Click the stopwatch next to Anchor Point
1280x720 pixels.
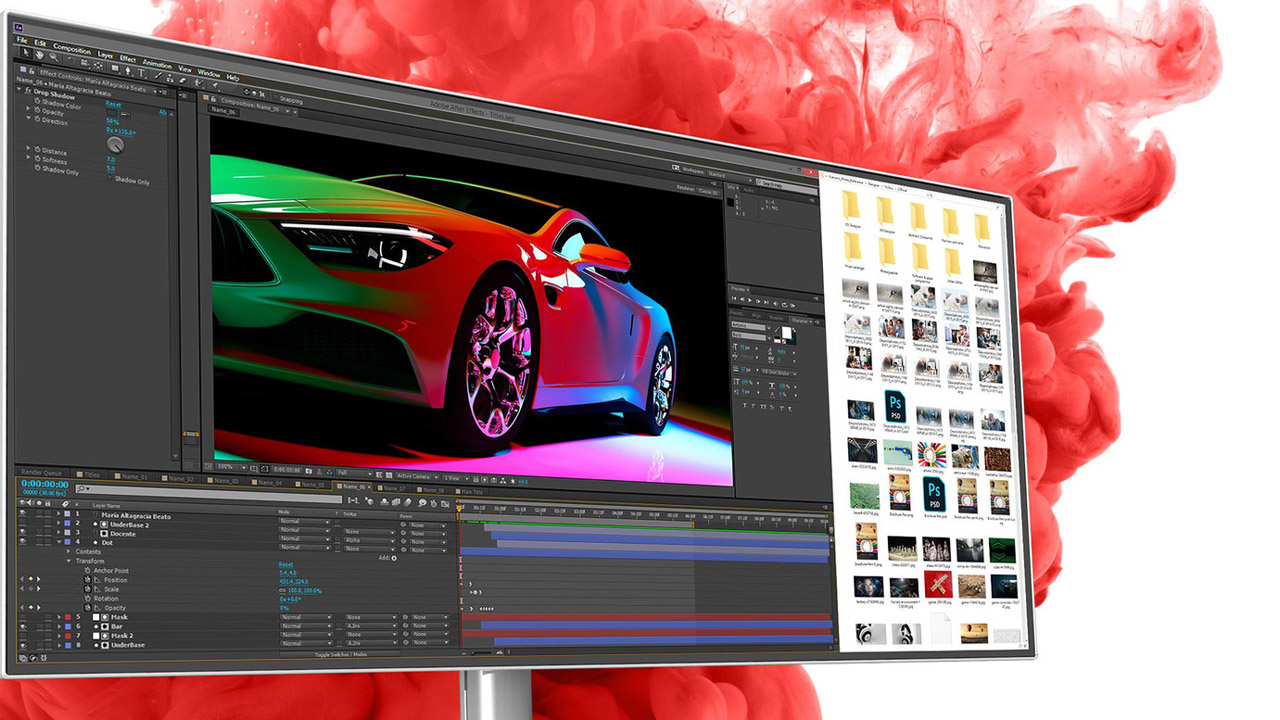[x=87, y=571]
